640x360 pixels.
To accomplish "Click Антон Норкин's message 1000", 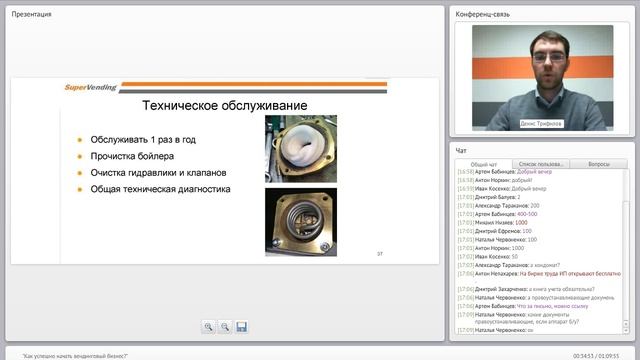I will 491,248.
